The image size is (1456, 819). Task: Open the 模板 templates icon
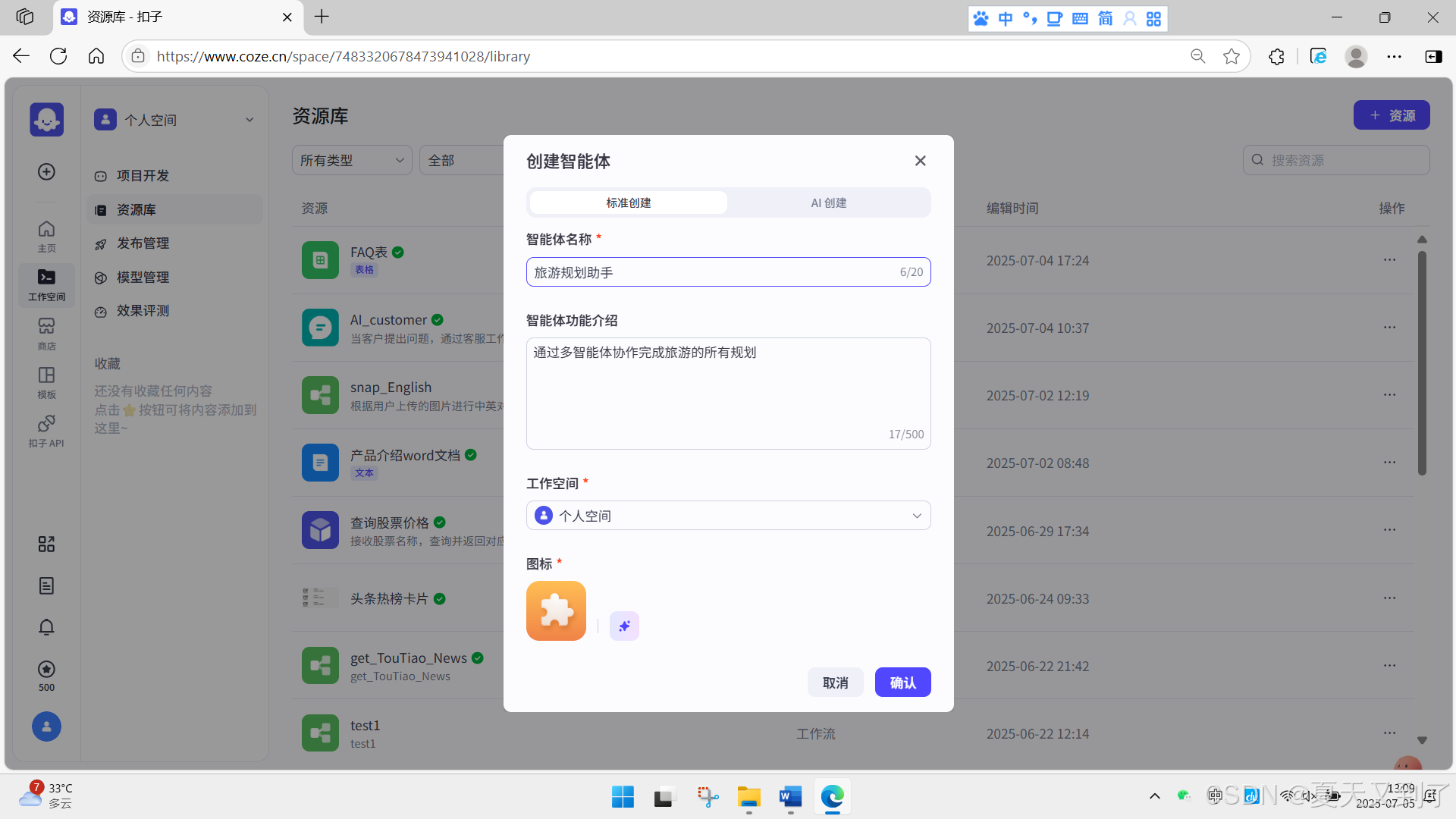pyautogui.click(x=46, y=381)
